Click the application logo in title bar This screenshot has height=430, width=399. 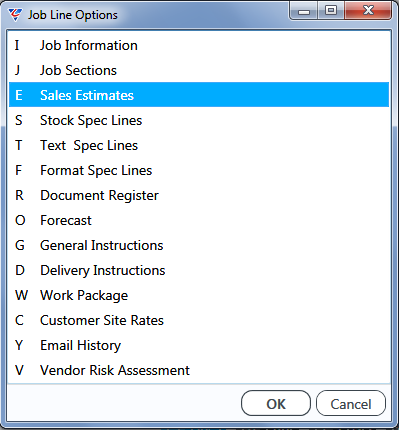(15, 15)
